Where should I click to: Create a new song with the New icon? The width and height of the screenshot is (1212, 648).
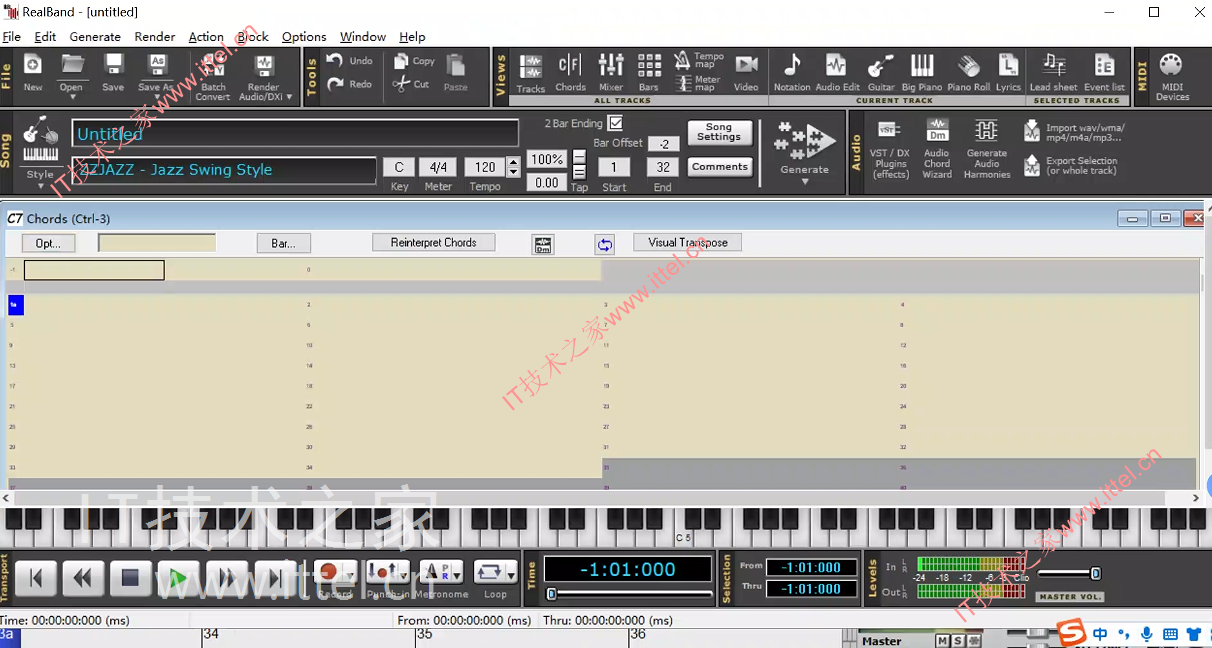pyautogui.click(x=33, y=72)
